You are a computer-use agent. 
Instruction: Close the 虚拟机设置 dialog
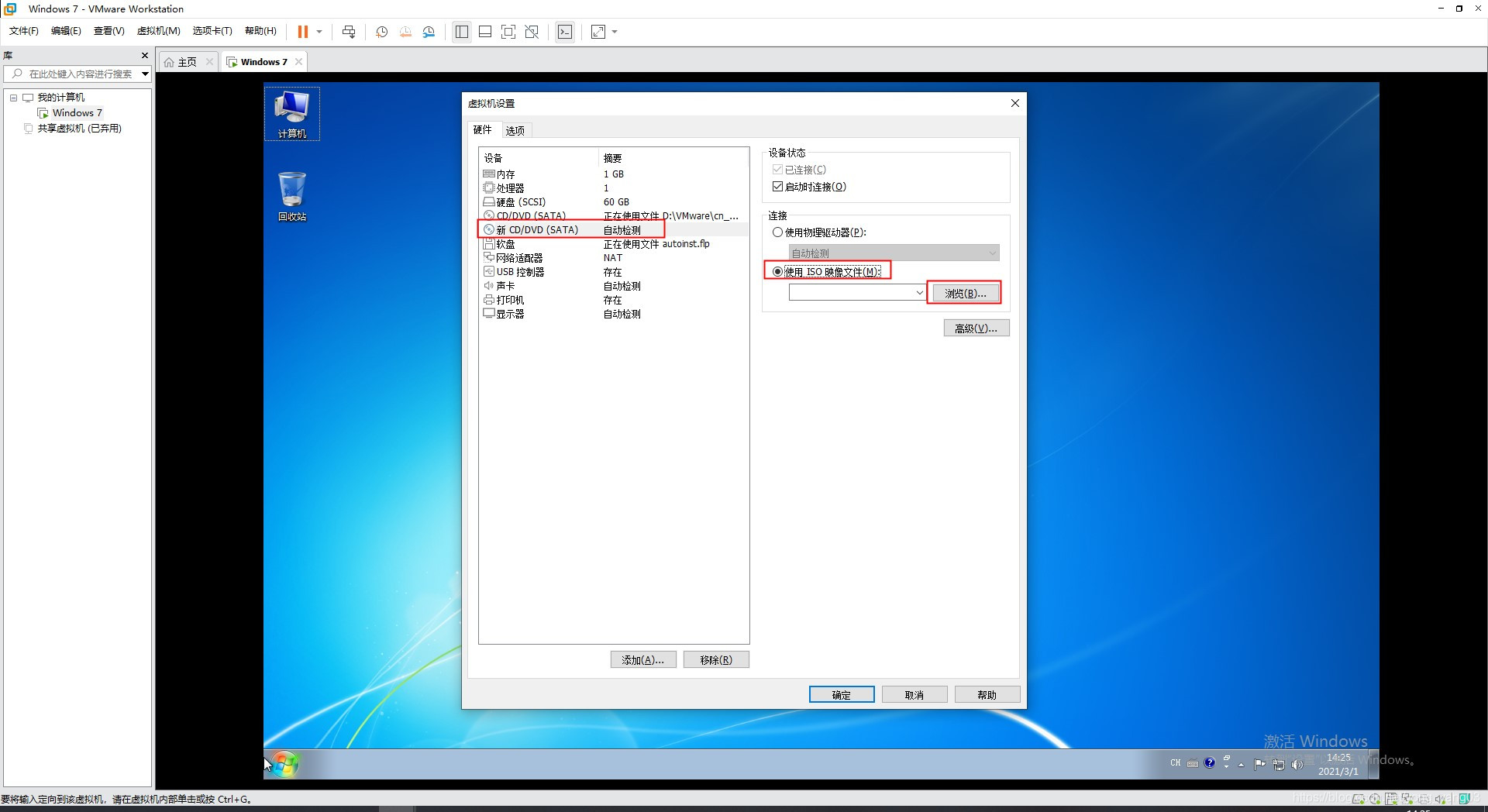point(1015,103)
